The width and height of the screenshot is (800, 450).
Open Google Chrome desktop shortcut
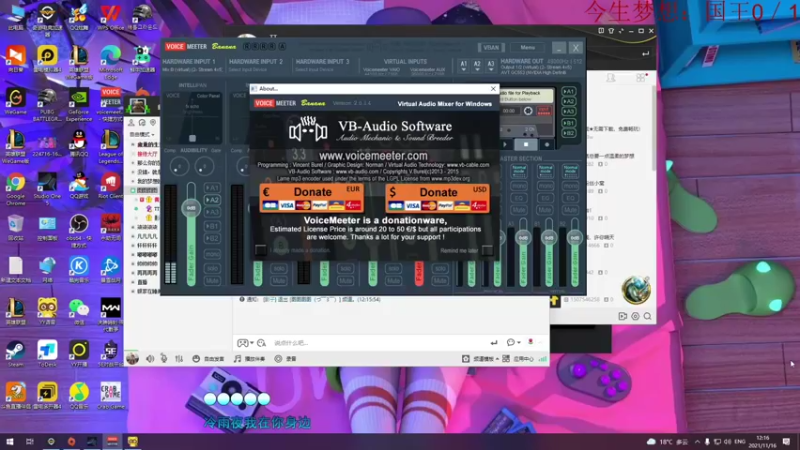[x=15, y=189]
